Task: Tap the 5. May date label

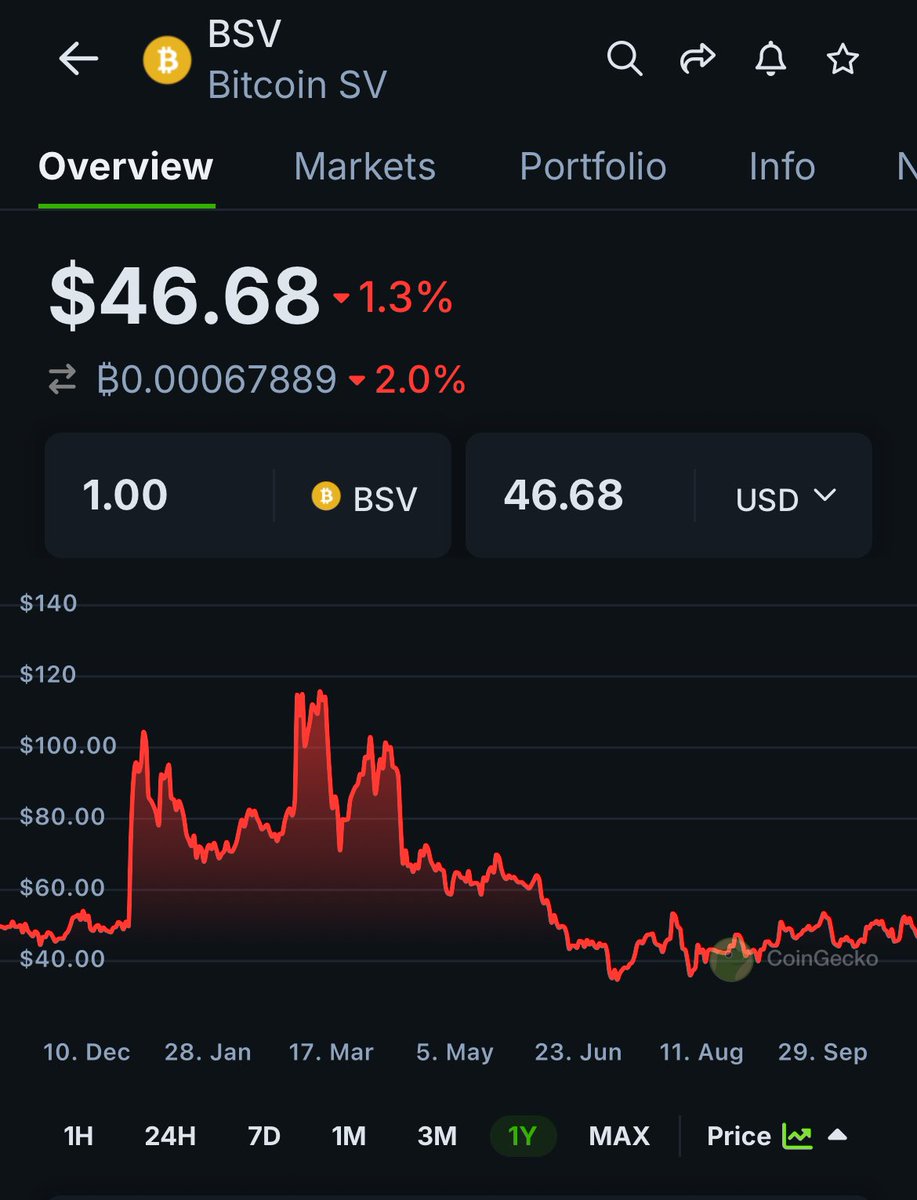Action: tap(455, 1052)
